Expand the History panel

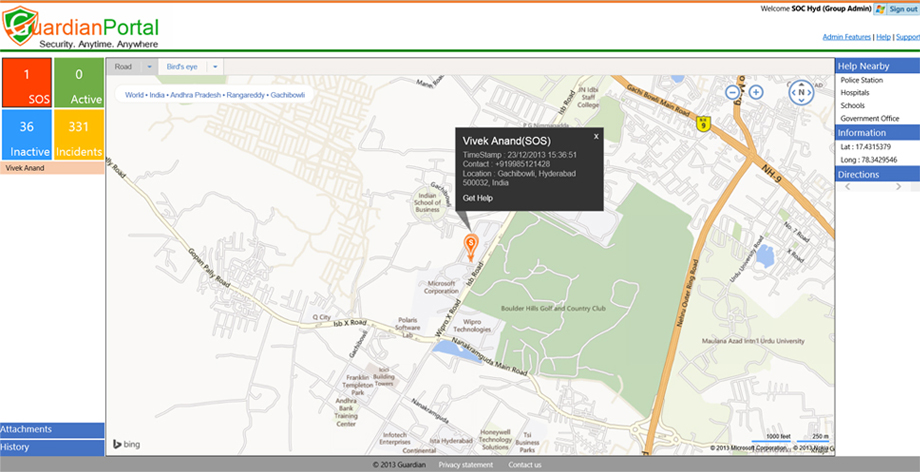click(x=52, y=447)
